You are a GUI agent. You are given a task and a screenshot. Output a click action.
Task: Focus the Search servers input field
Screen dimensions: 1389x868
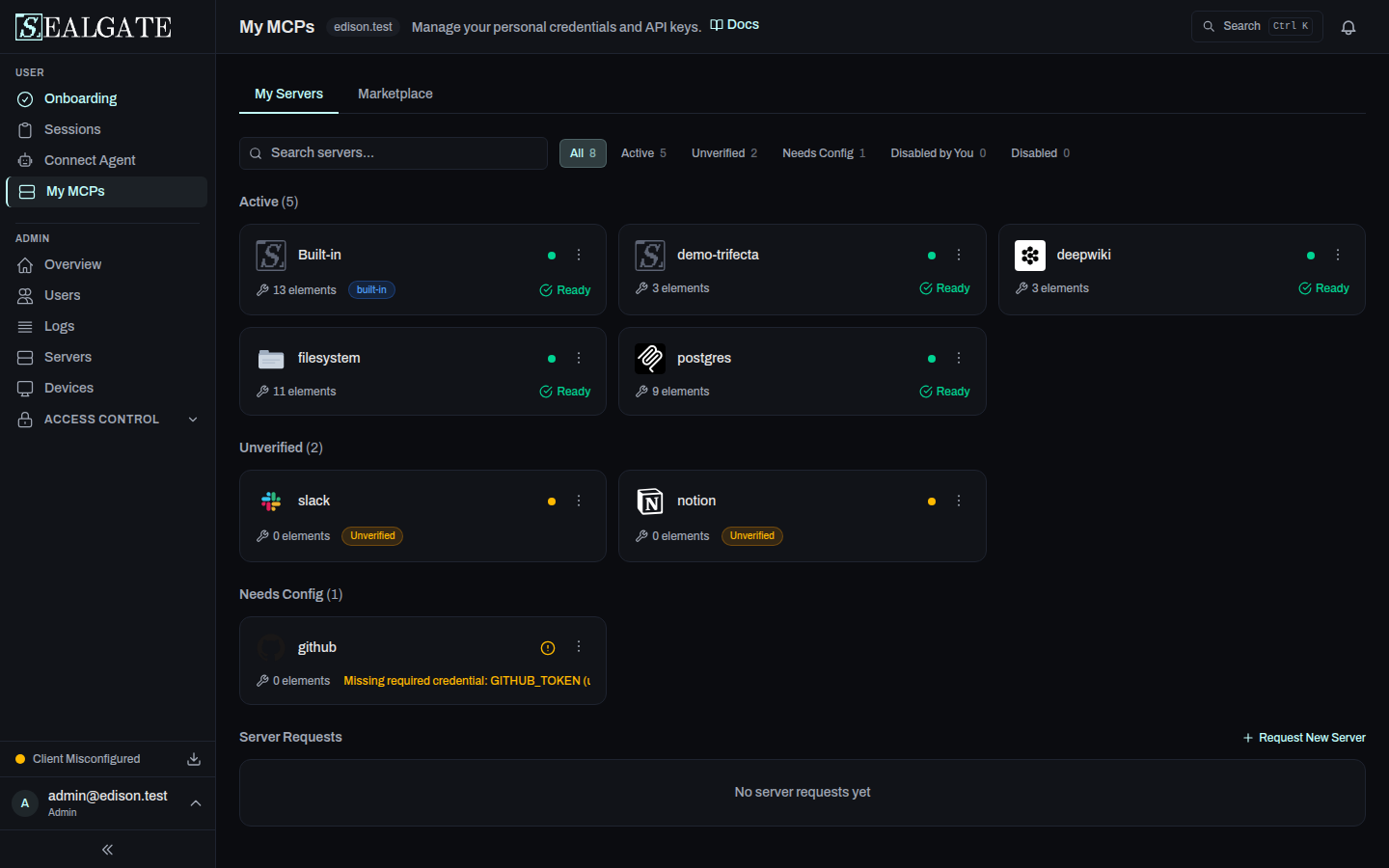pos(394,153)
